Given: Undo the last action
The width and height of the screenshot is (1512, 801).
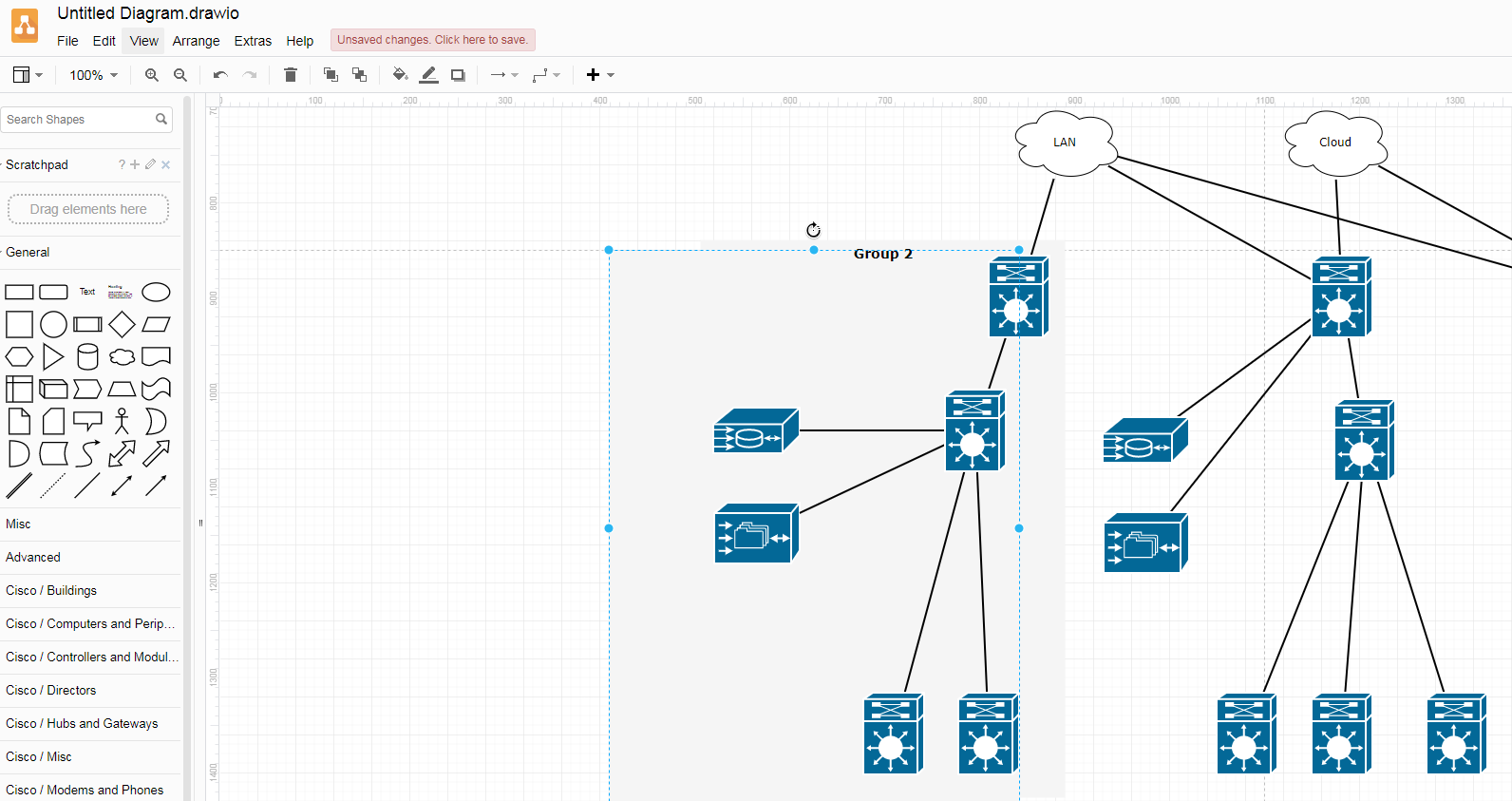Looking at the screenshot, I should [220, 75].
